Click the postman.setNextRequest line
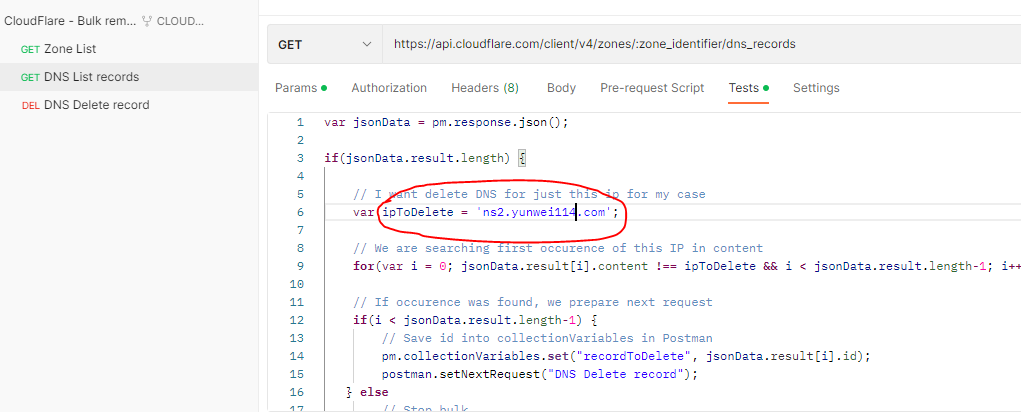The image size is (1021, 412). (x=540, y=374)
